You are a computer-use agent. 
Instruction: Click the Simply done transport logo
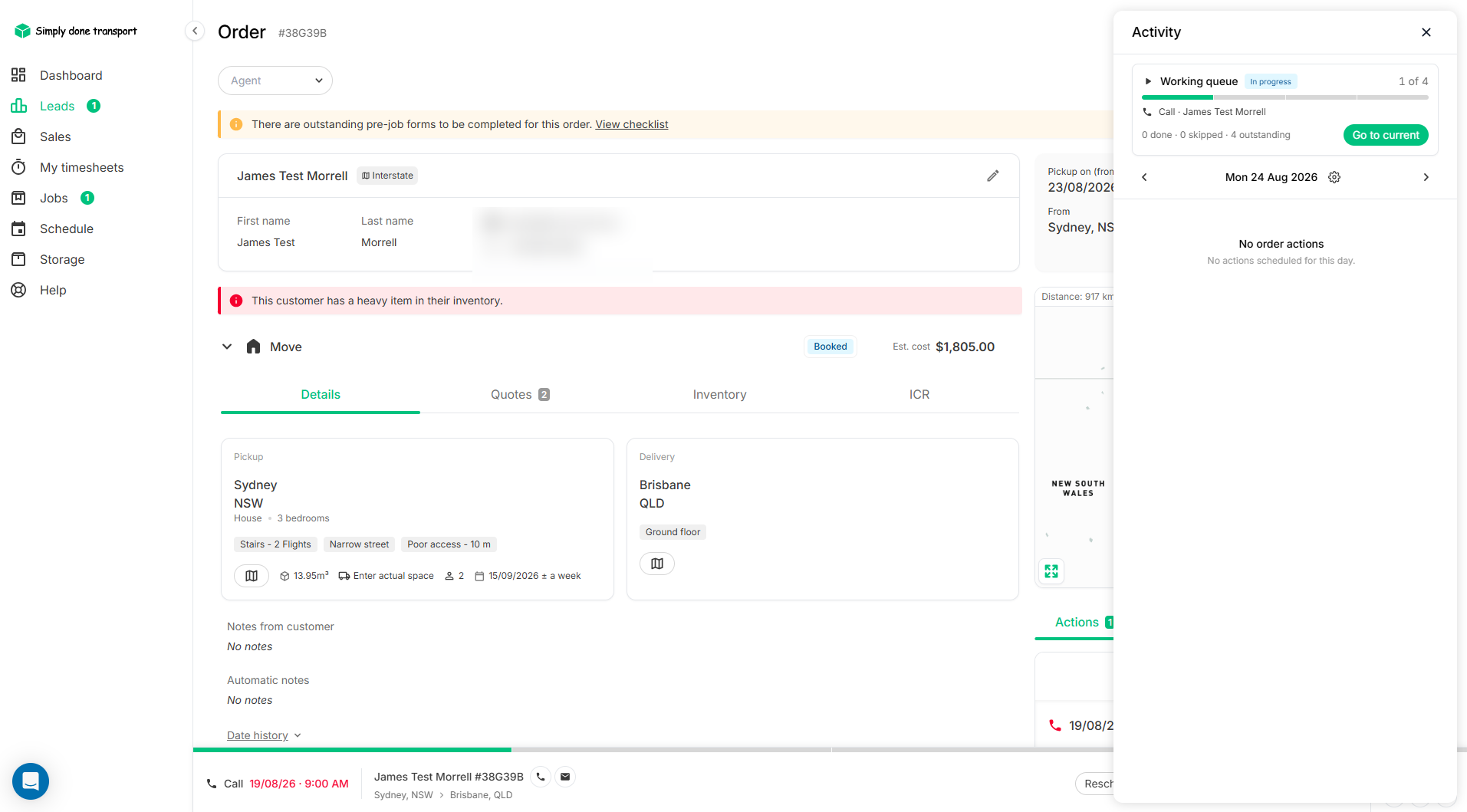pyautogui.click(x=75, y=31)
